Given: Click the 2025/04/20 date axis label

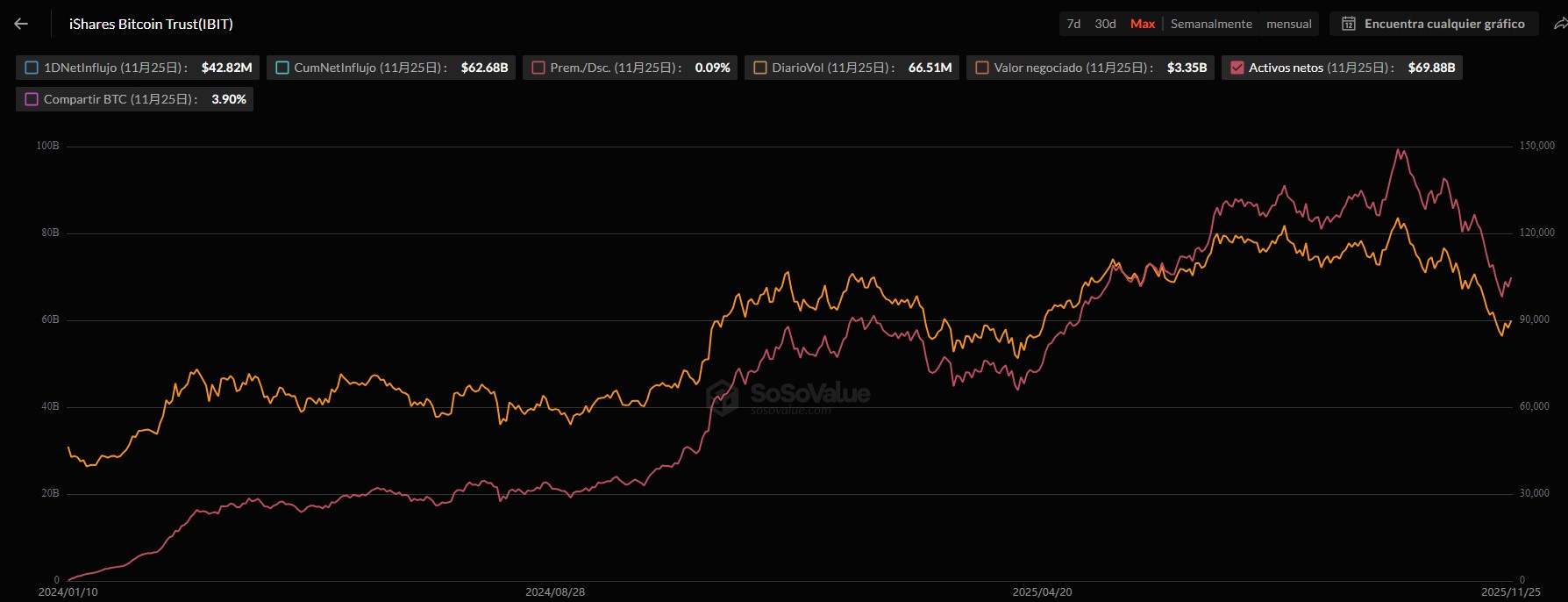Looking at the screenshot, I should coord(1042,592).
